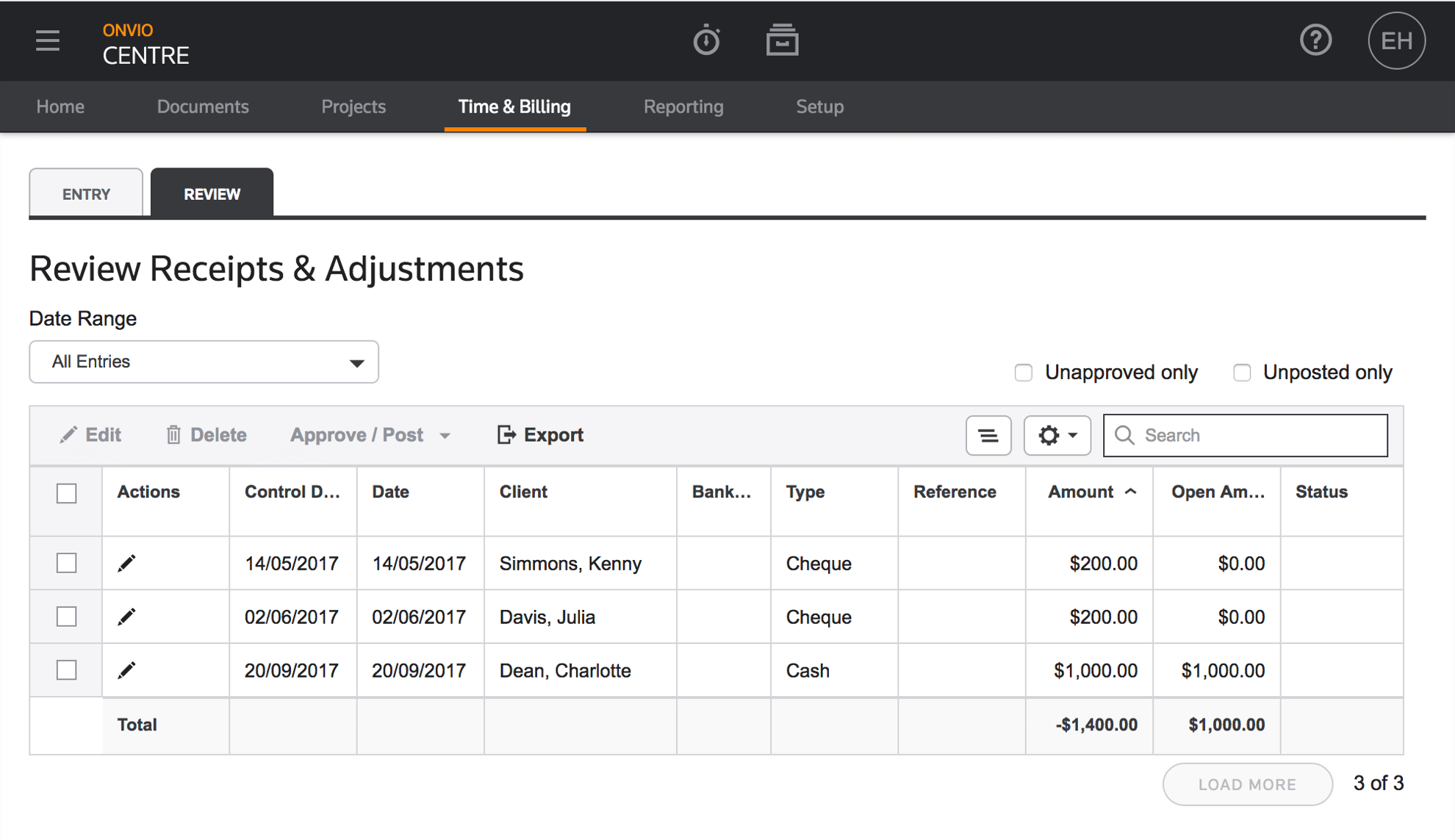Enable the Unposted only filter
Viewport: 1455px width, 840px height.
pyautogui.click(x=1241, y=373)
